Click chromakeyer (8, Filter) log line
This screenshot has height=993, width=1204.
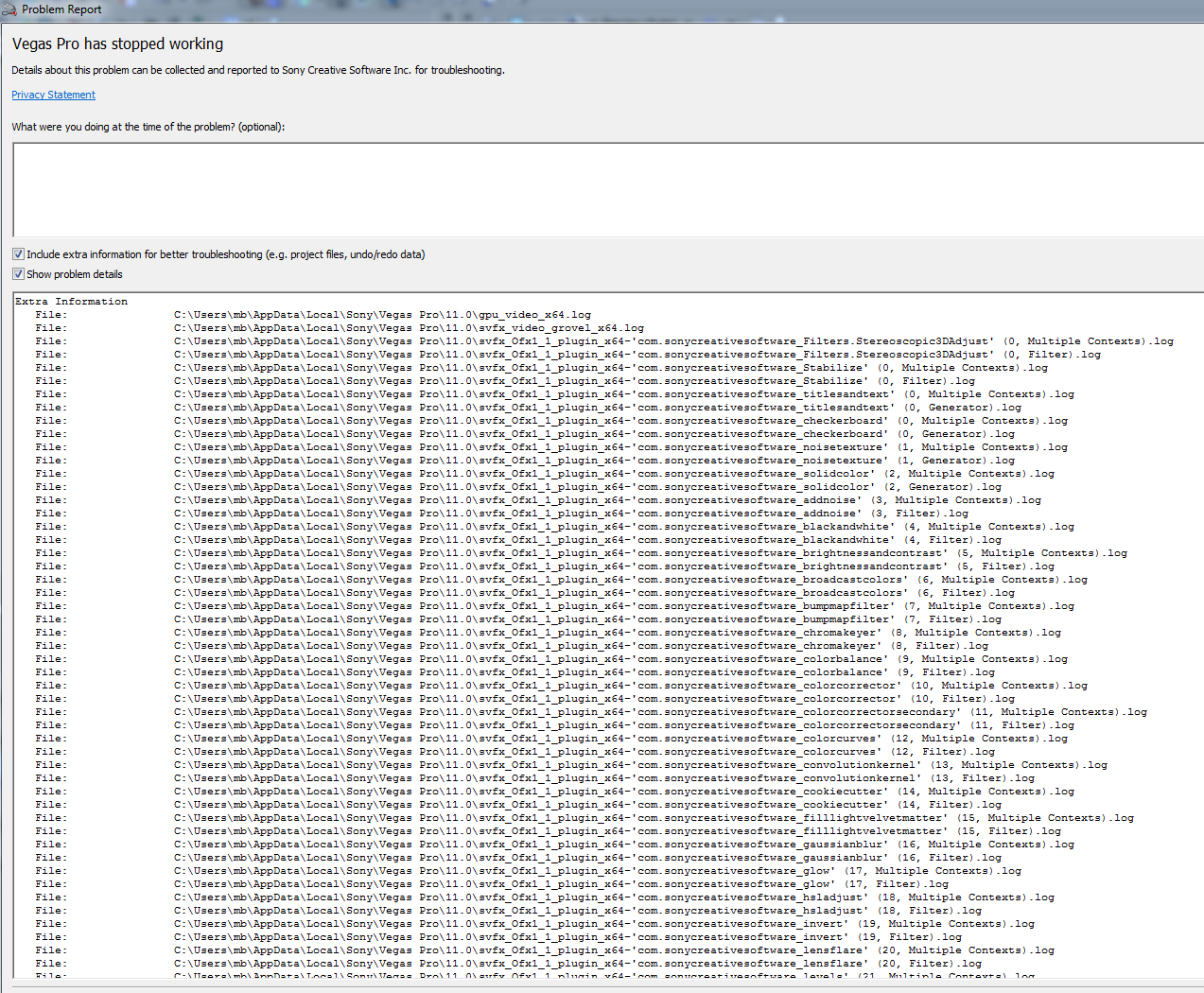(512, 646)
